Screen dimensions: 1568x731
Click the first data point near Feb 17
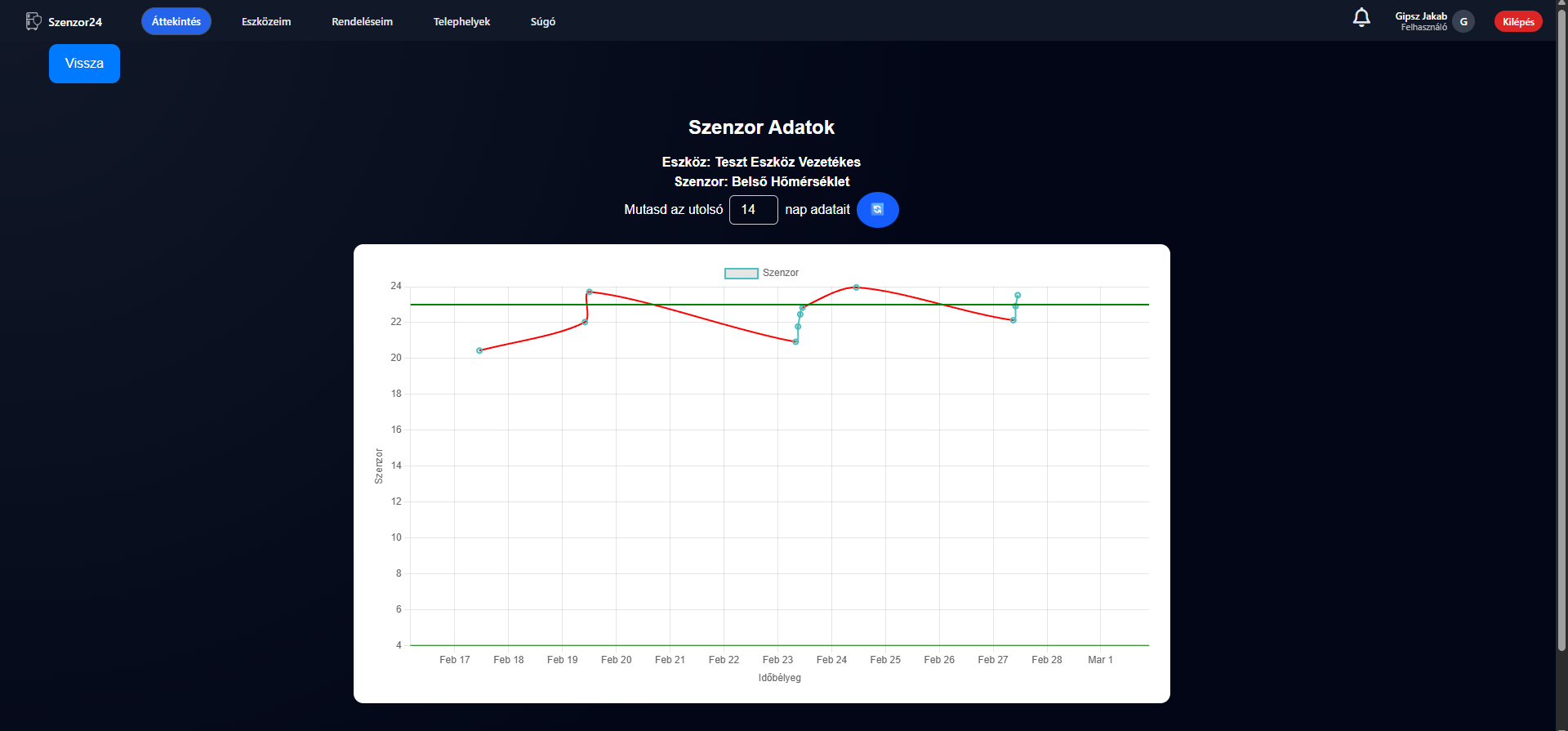(479, 350)
